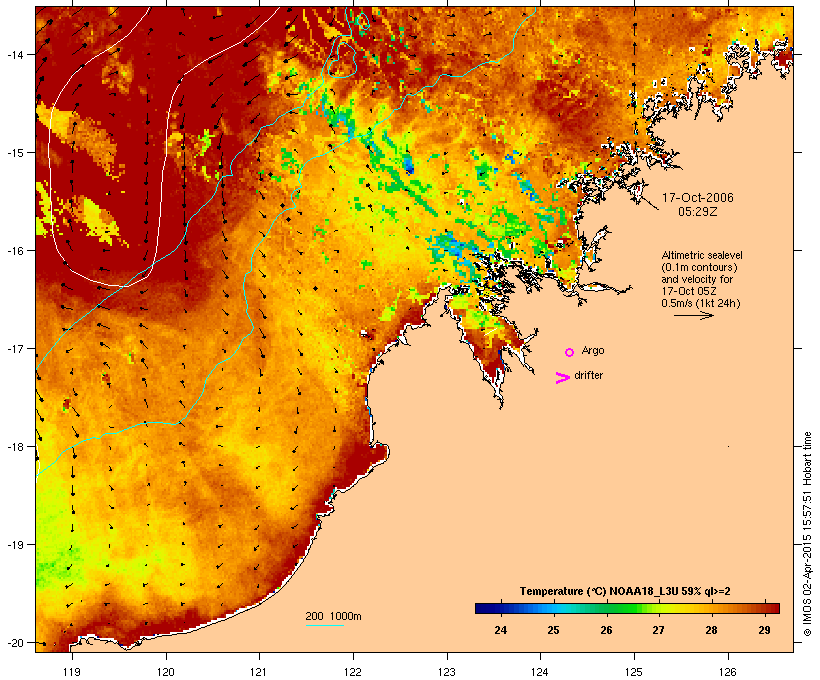820x680 pixels.
Task: Click the orange 28 degree region of colorbar
Action: point(712,608)
